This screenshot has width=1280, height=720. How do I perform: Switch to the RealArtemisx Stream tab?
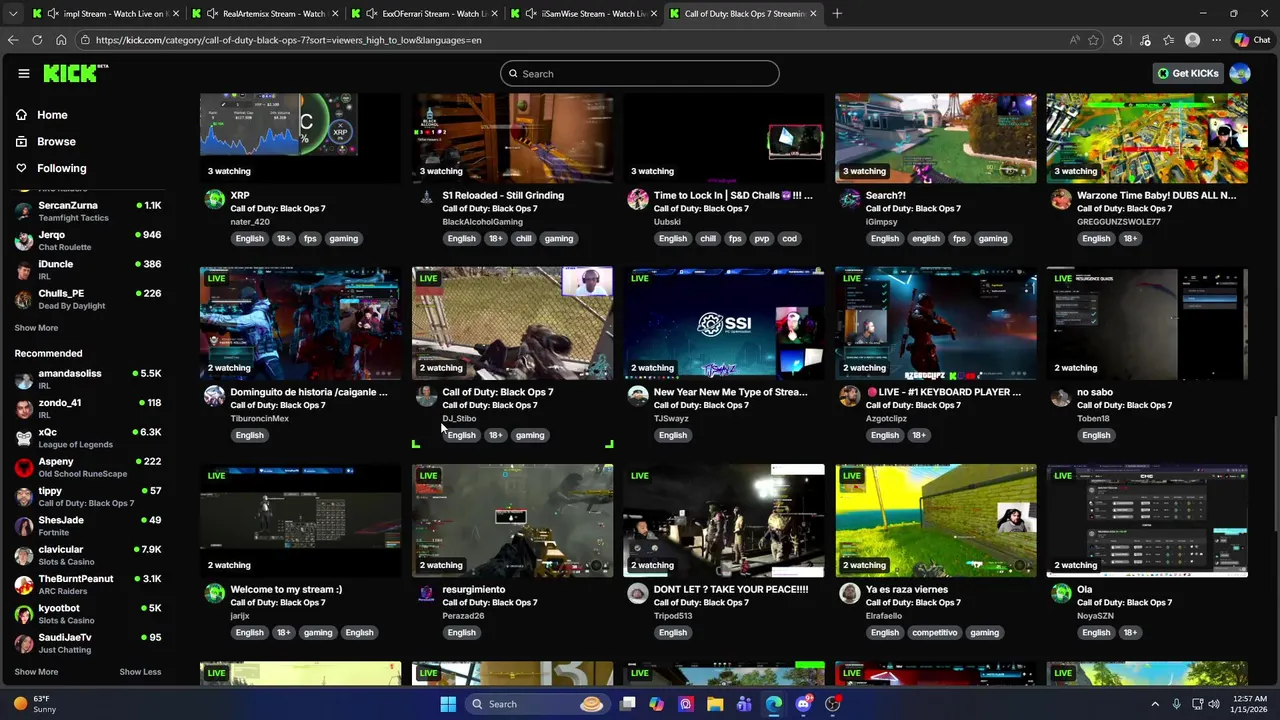pyautogui.click(x=265, y=14)
